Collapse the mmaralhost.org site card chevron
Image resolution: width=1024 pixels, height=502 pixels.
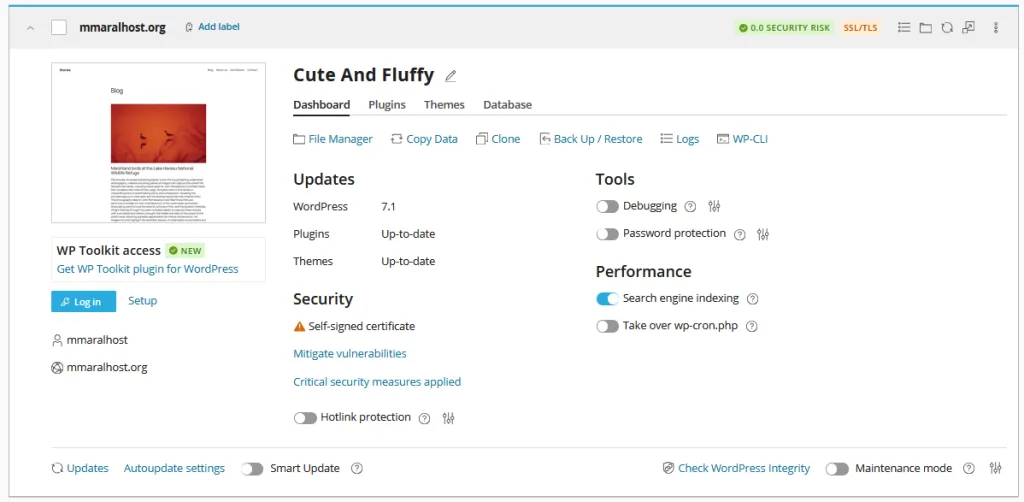point(30,28)
